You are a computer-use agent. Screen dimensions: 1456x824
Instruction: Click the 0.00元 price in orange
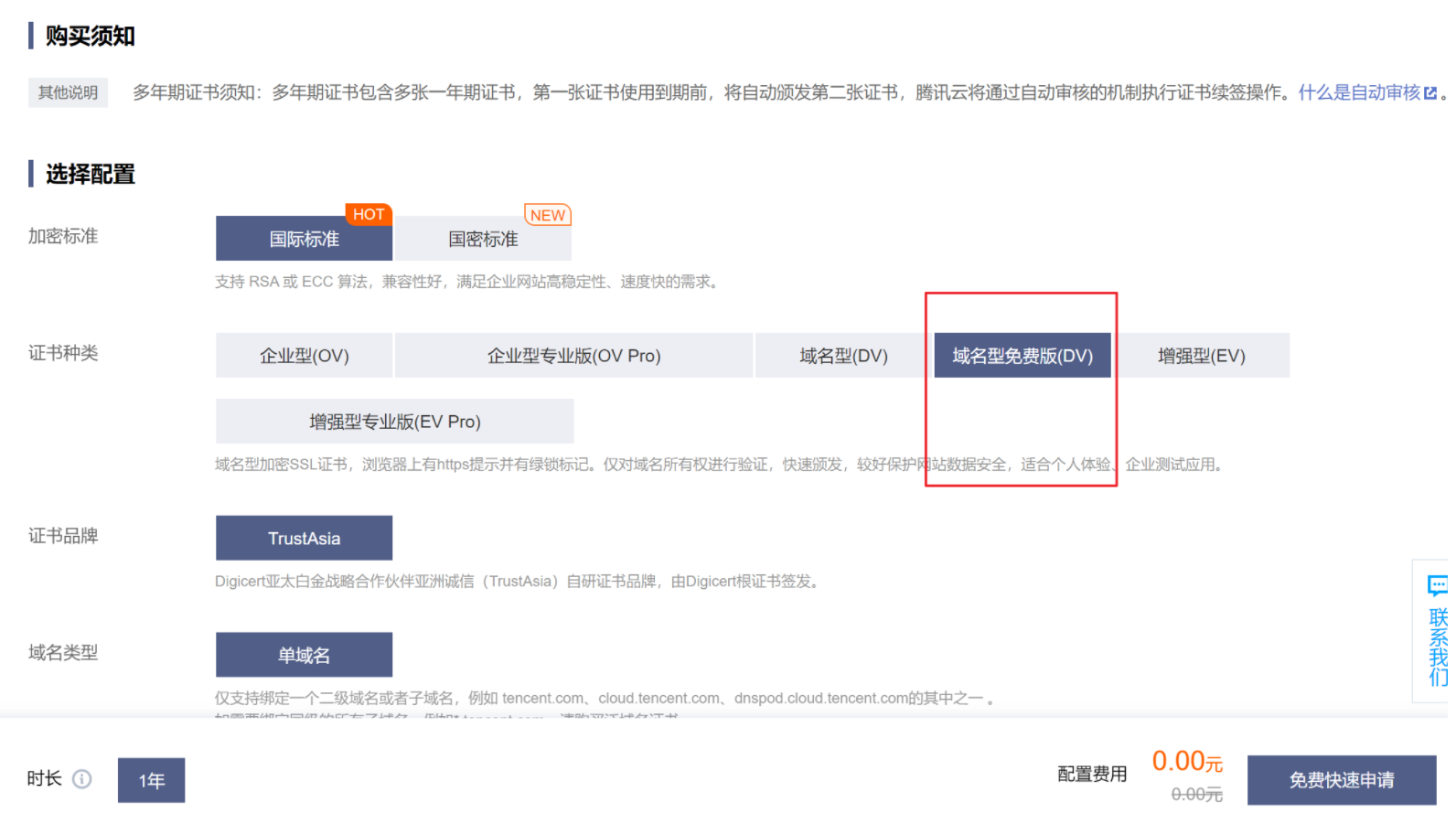coord(1187,761)
